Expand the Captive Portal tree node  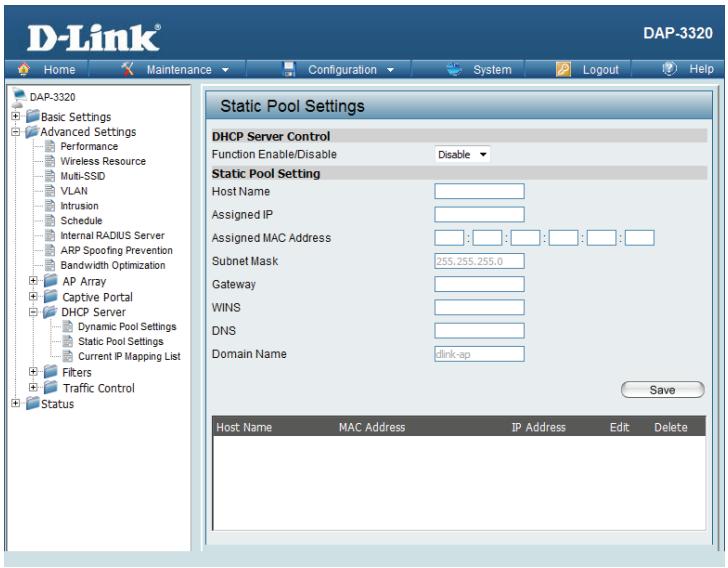(x=33, y=296)
